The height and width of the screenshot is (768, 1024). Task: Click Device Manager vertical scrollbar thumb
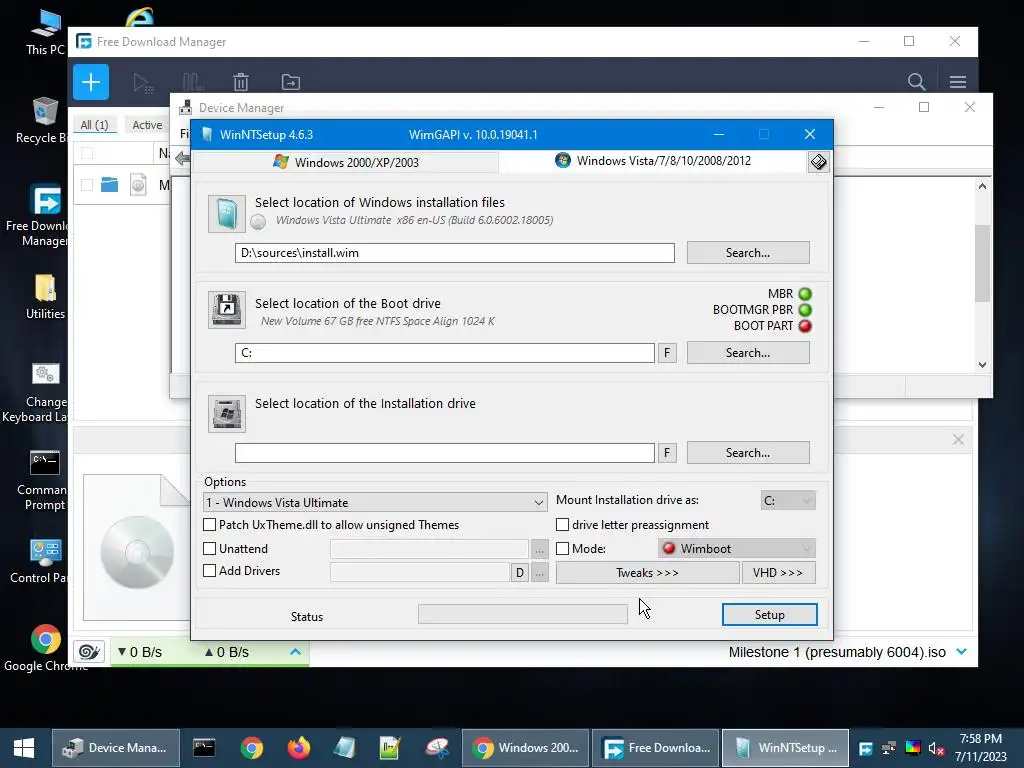tap(982, 263)
